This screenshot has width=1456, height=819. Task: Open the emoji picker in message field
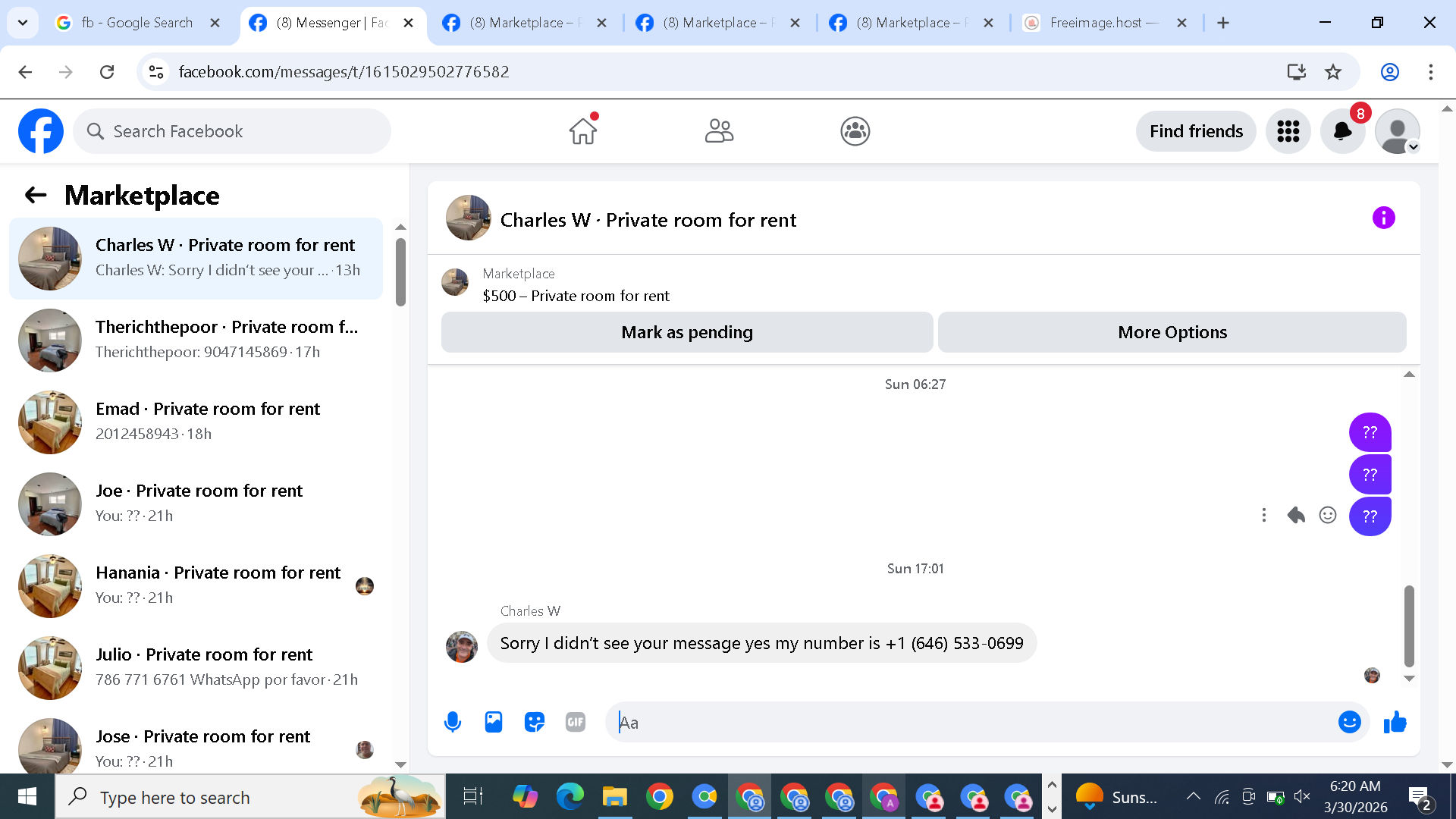pyautogui.click(x=1349, y=722)
